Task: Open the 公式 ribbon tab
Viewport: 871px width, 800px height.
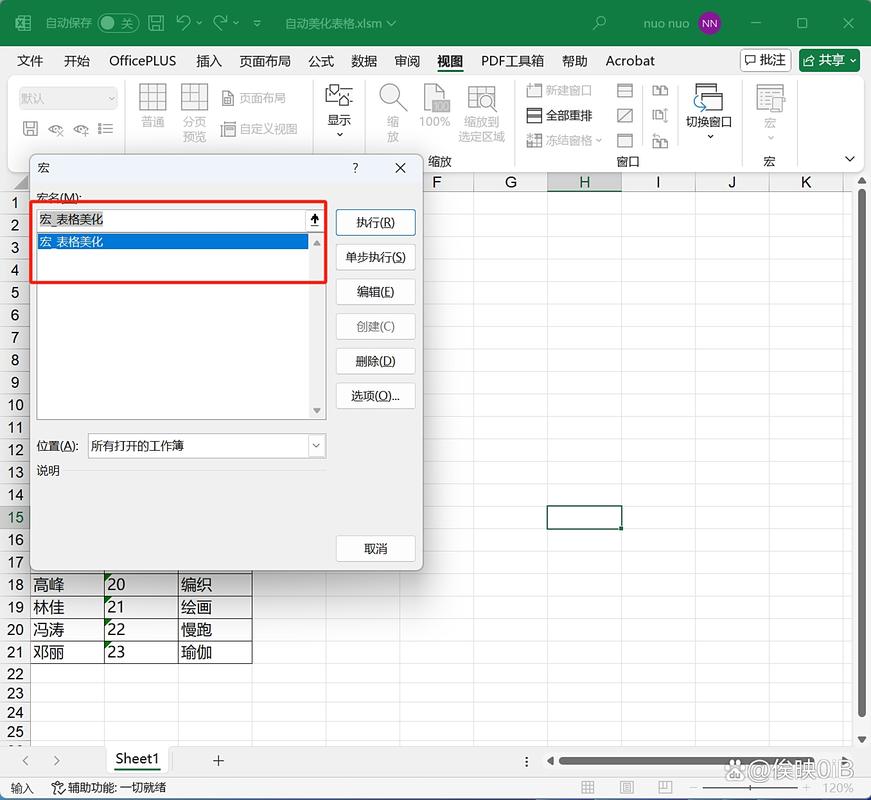Action: tap(321, 61)
